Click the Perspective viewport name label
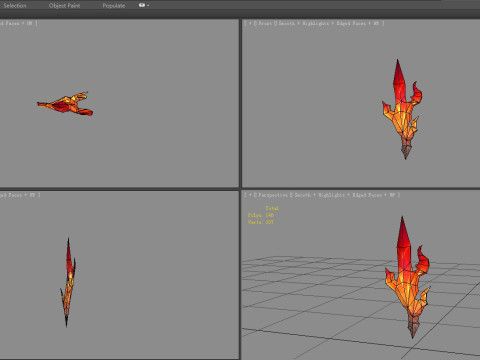The image size is (480, 360). point(273,195)
